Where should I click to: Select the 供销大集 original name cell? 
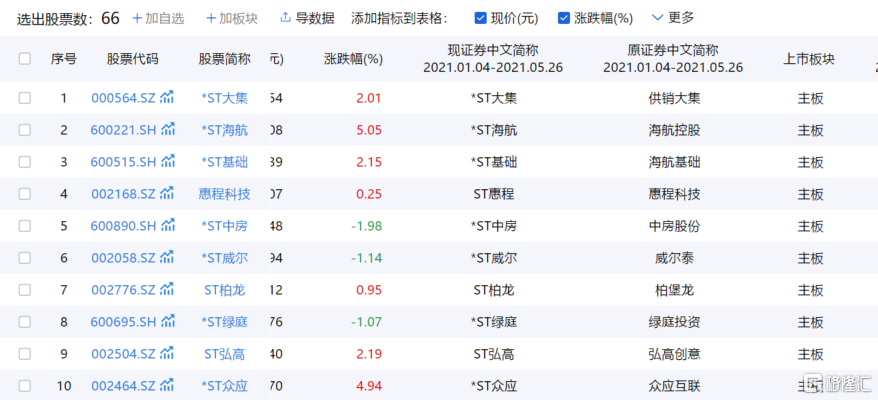674,98
